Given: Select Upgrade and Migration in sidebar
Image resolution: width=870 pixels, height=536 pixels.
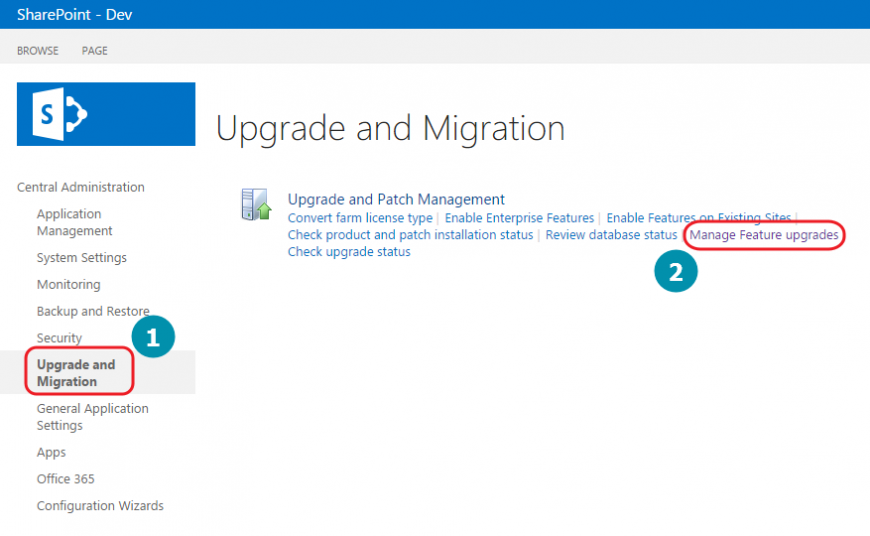Looking at the screenshot, I should tap(76, 373).
